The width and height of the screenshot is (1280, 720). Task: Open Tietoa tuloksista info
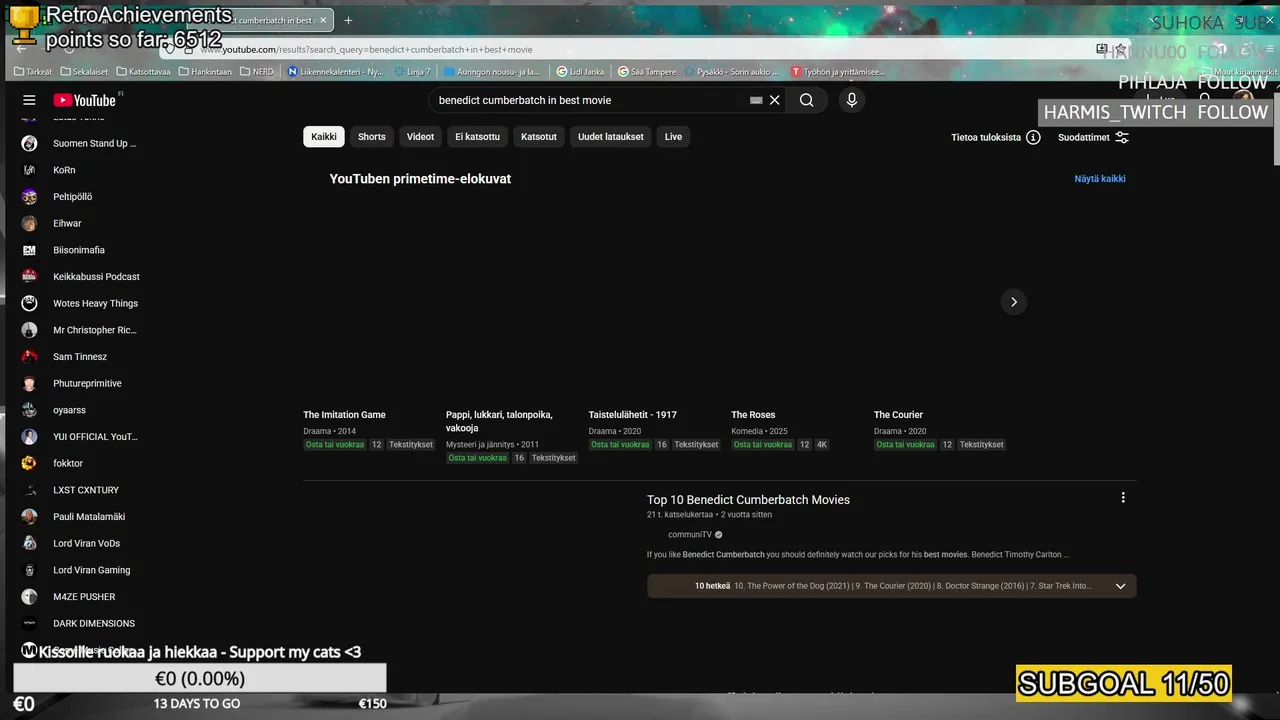point(996,138)
